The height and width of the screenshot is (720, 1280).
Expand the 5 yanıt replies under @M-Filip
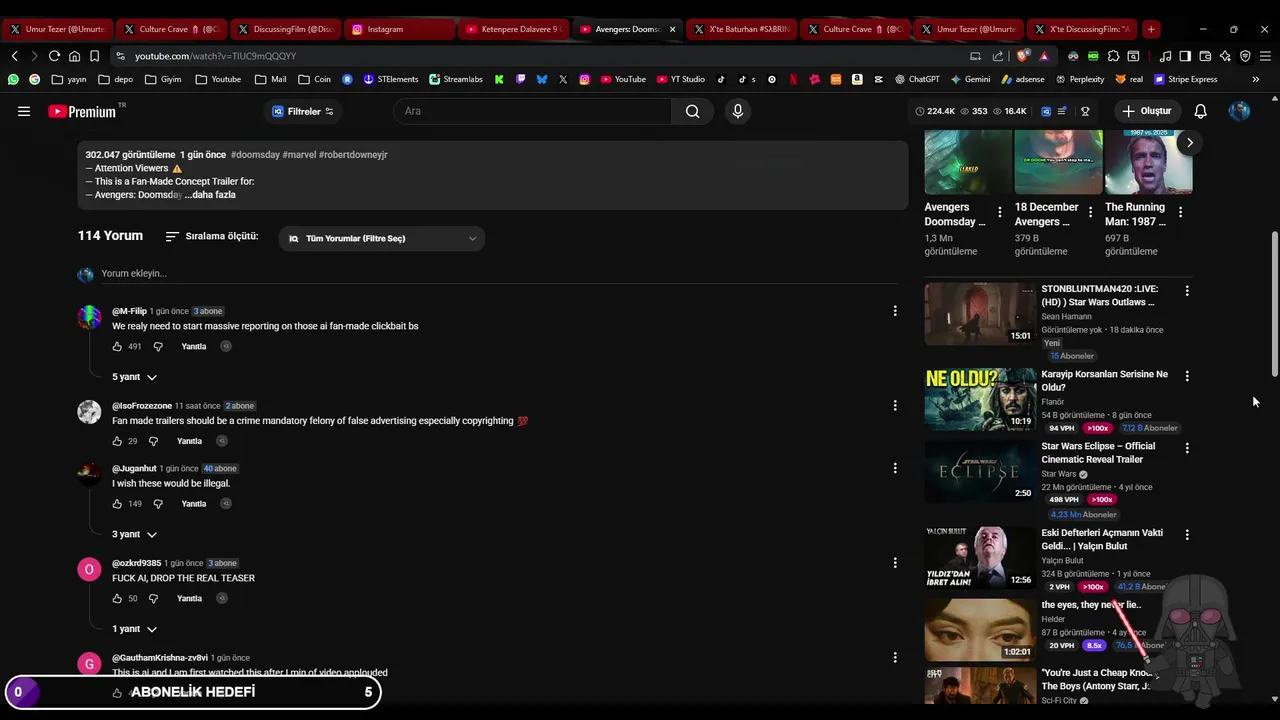tap(135, 377)
